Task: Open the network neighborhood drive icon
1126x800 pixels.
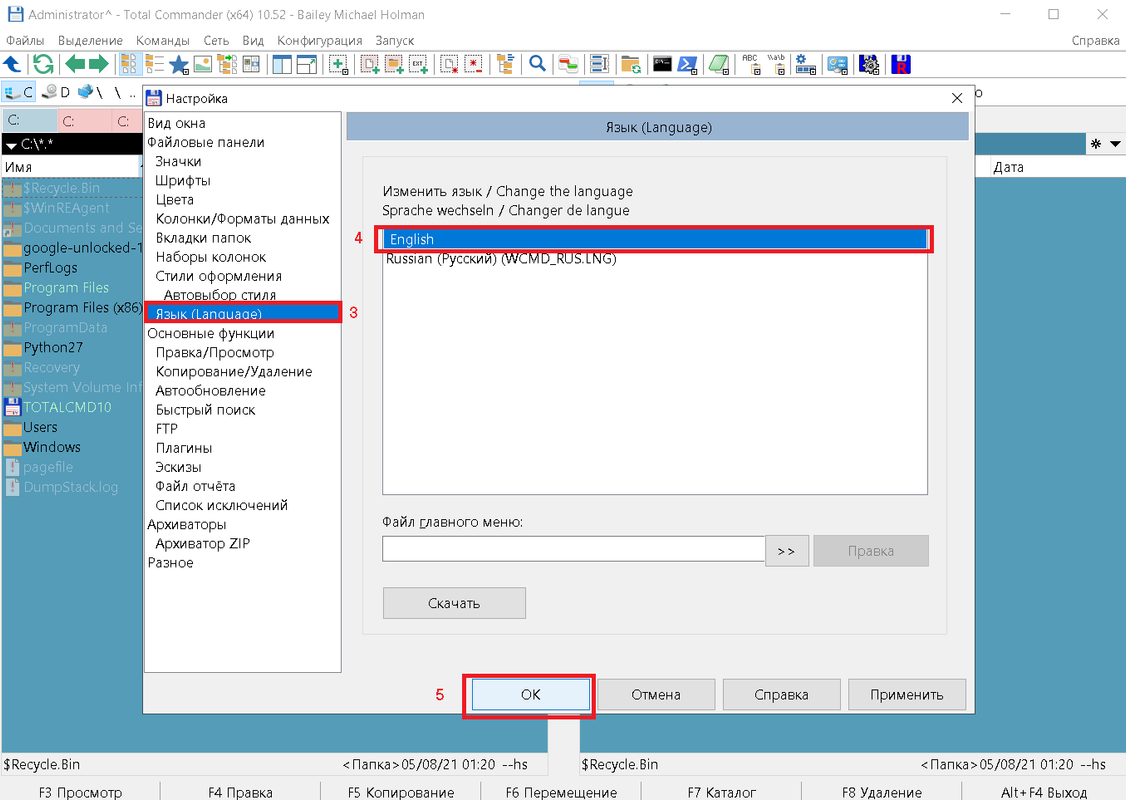Action: (x=90, y=93)
